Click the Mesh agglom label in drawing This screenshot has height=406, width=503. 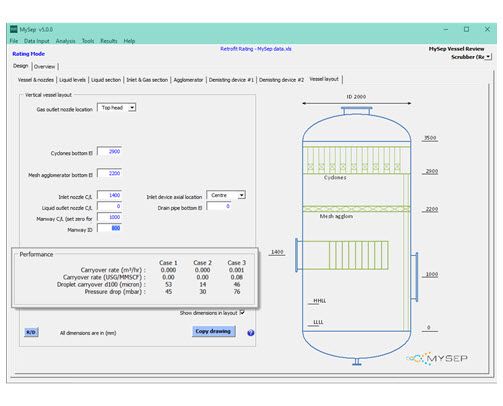(336, 216)
